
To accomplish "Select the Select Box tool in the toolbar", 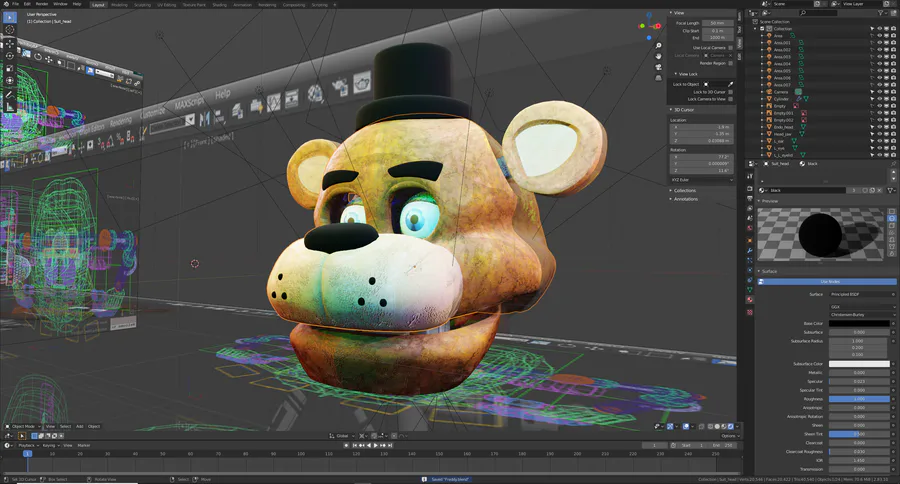I will 10,17.
